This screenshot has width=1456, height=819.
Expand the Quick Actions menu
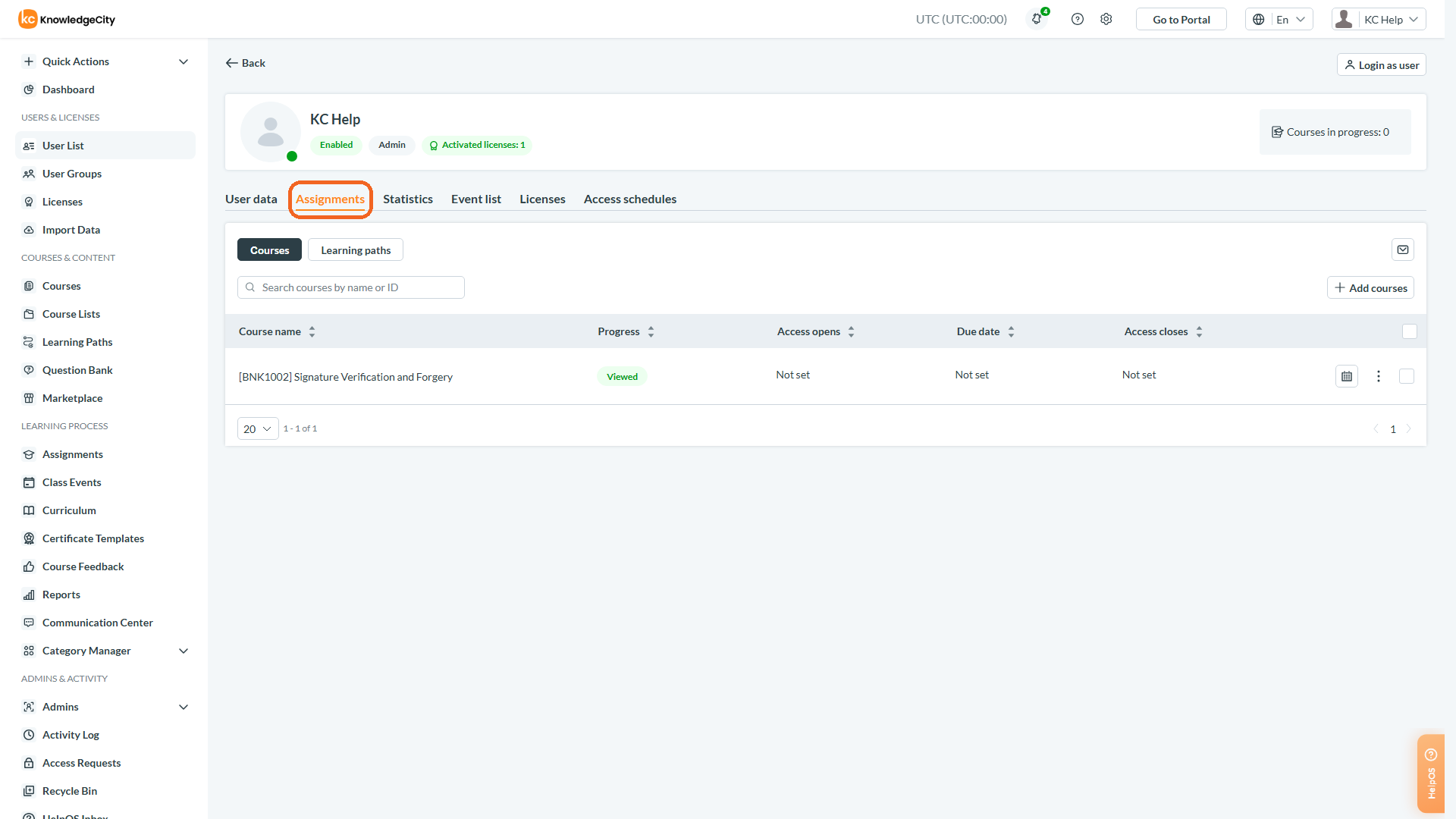tap(105, 61)
